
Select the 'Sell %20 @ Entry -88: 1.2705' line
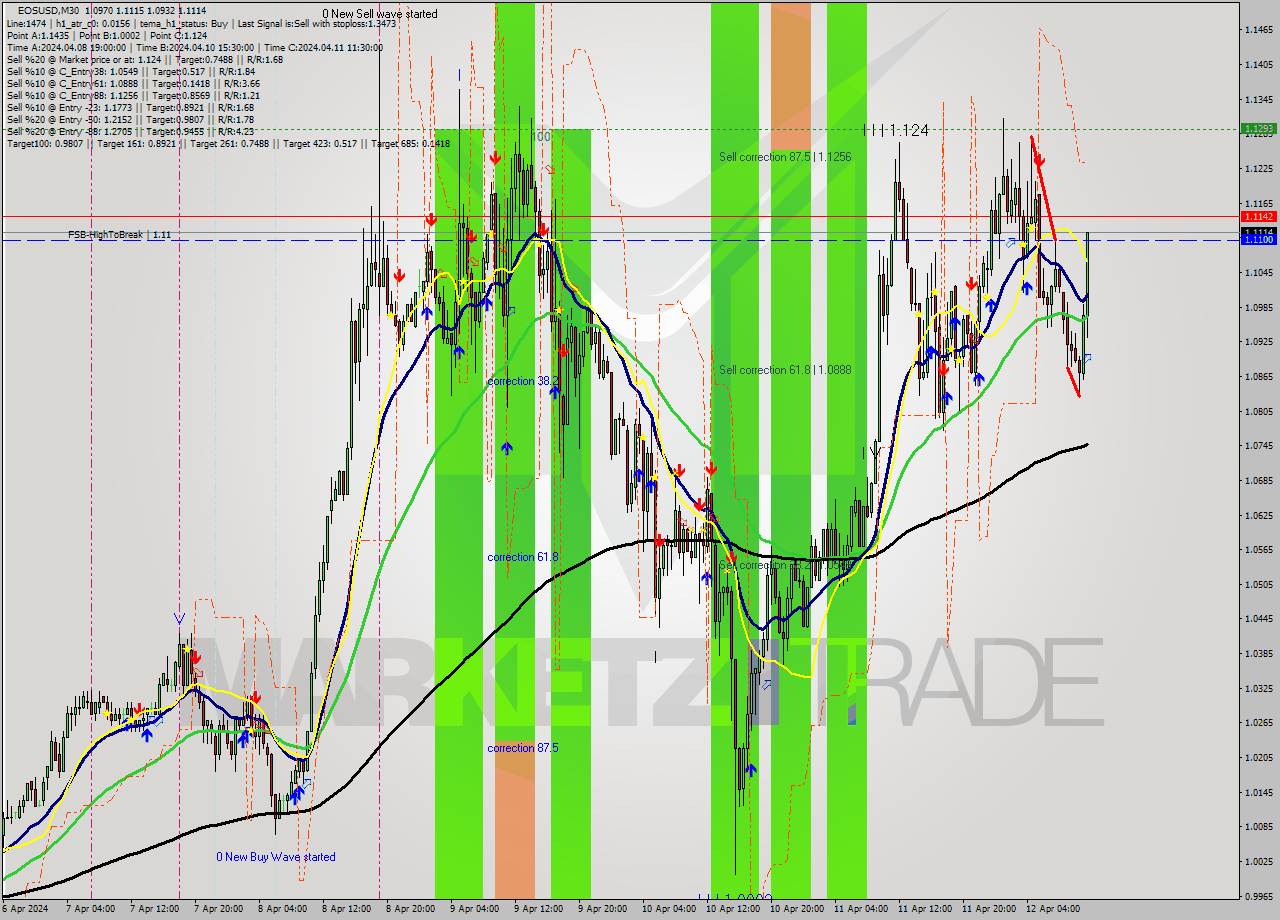point(130,131)
